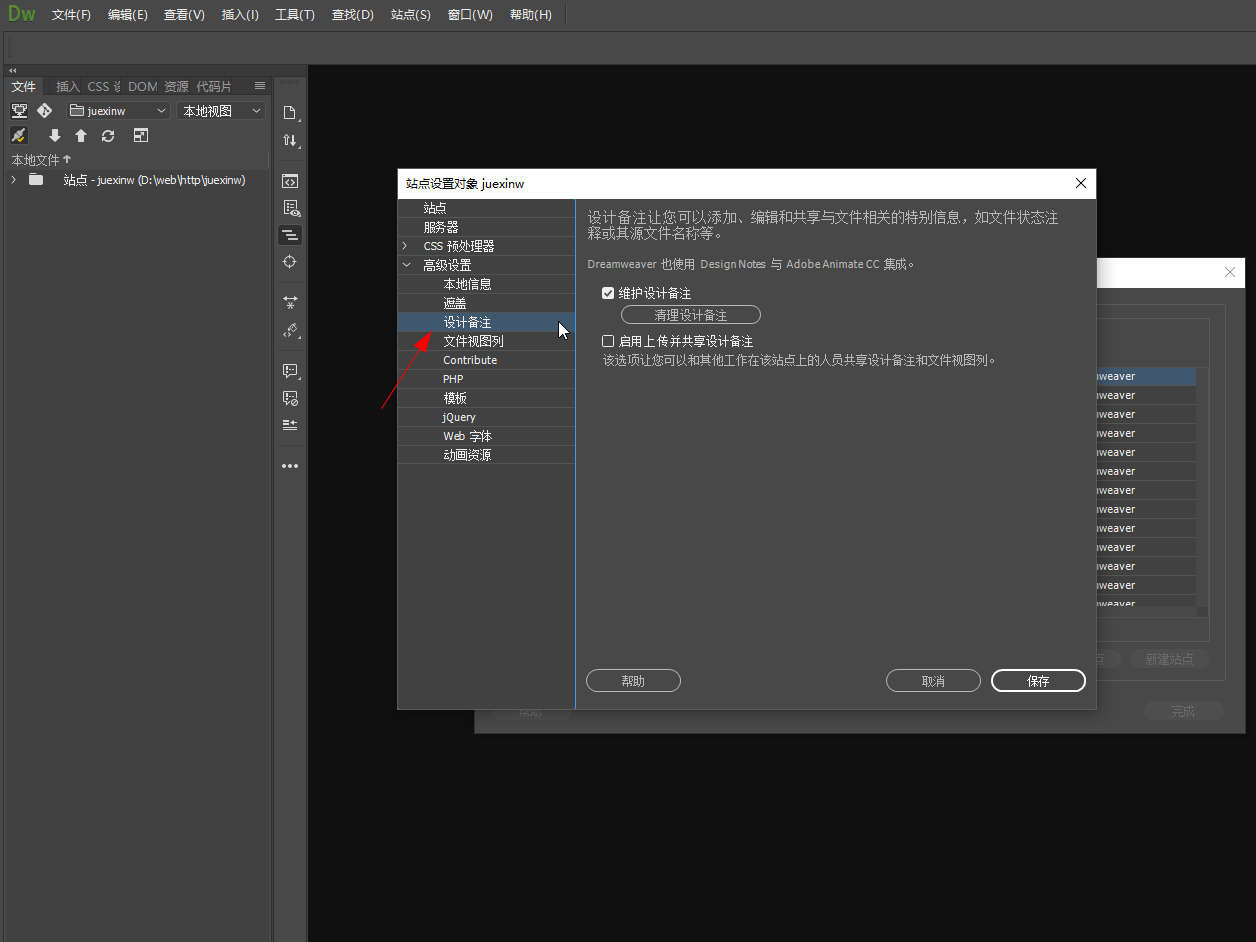The image size is (1256, 942).
Task: Click the Format Source Code icon
Action: tap(290, 329)
